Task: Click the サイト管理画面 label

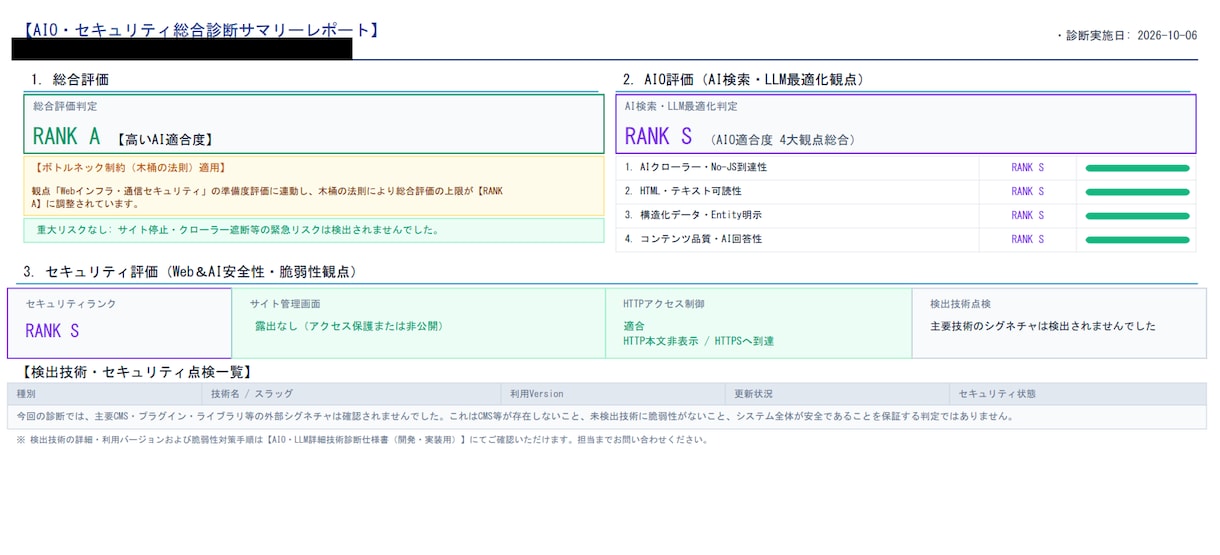Action: tap(285, 303)
